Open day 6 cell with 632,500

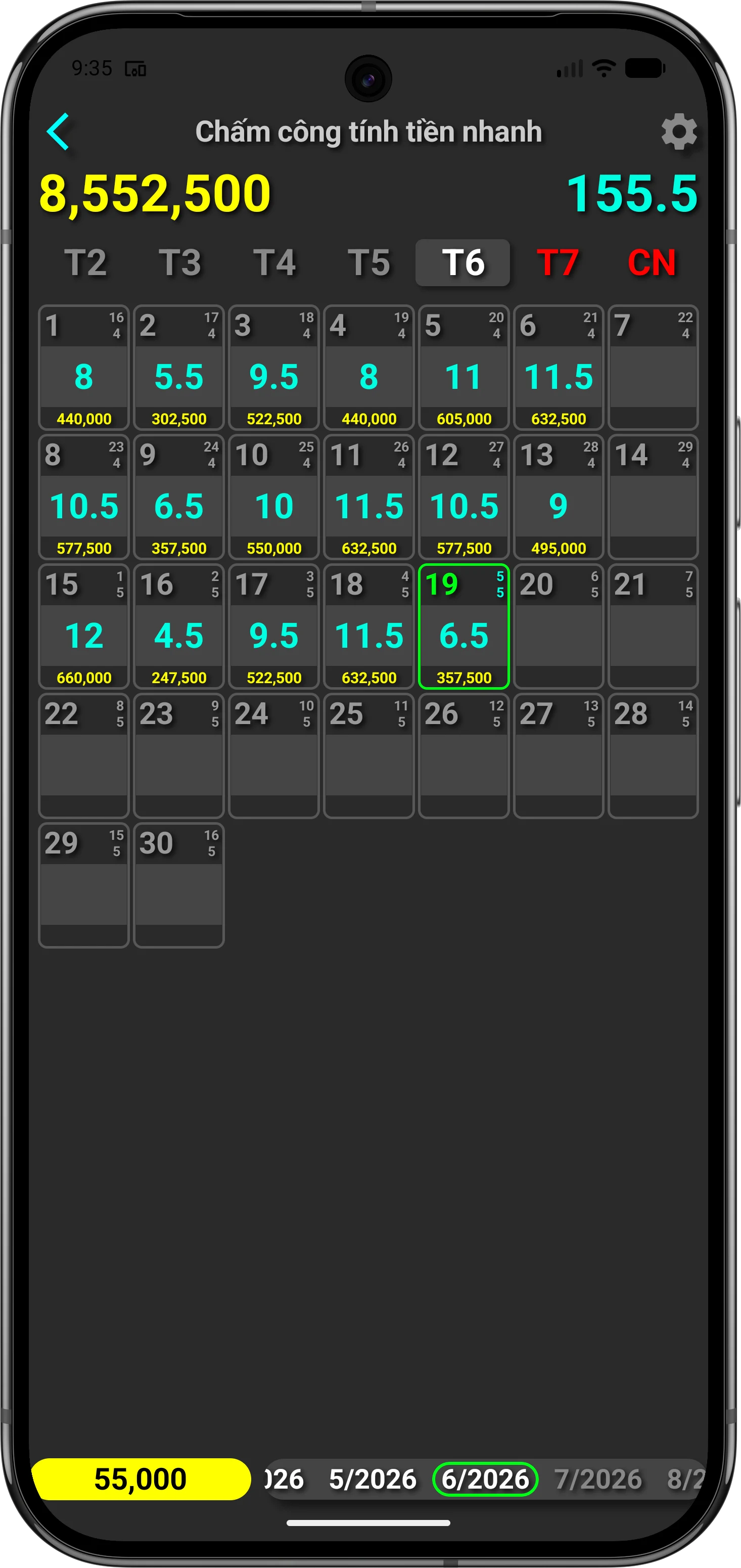coord(559,368)
